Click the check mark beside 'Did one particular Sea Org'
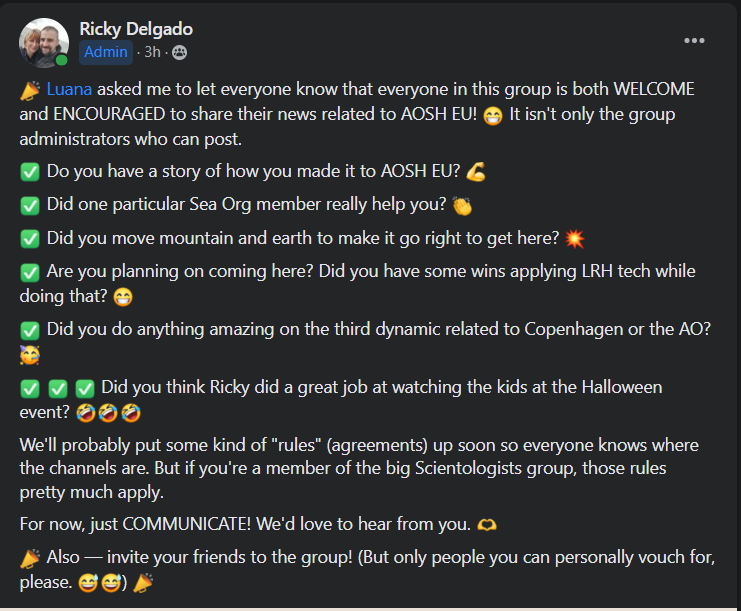 point(30,206)
